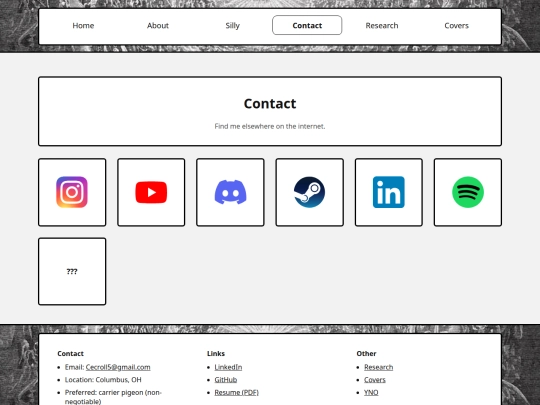Open the Spotify icon card
Viewport: 540px width, 405px height.
point(468,192)
